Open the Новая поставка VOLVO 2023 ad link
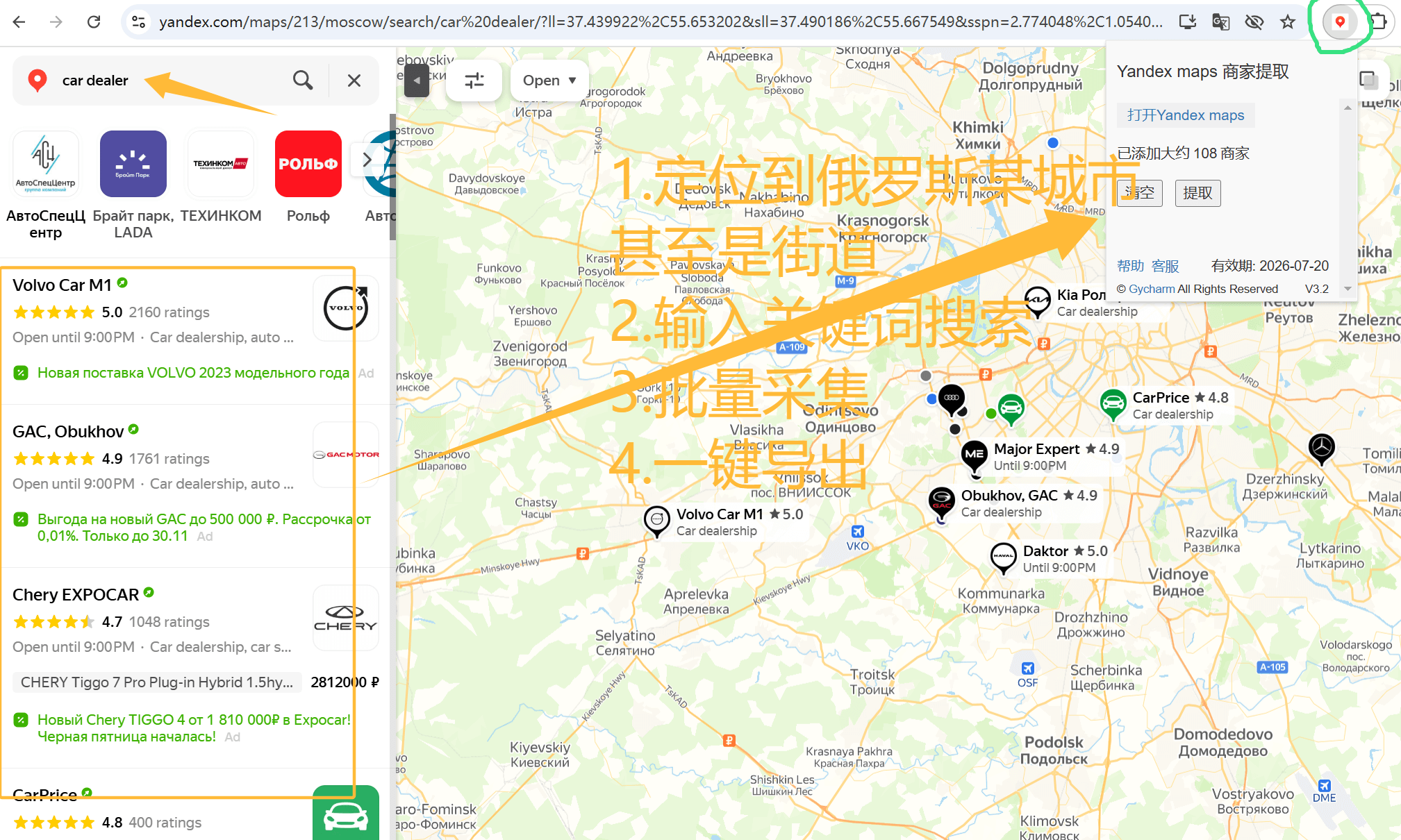The height and width of the screenshot is (840, 1401). 193,373
